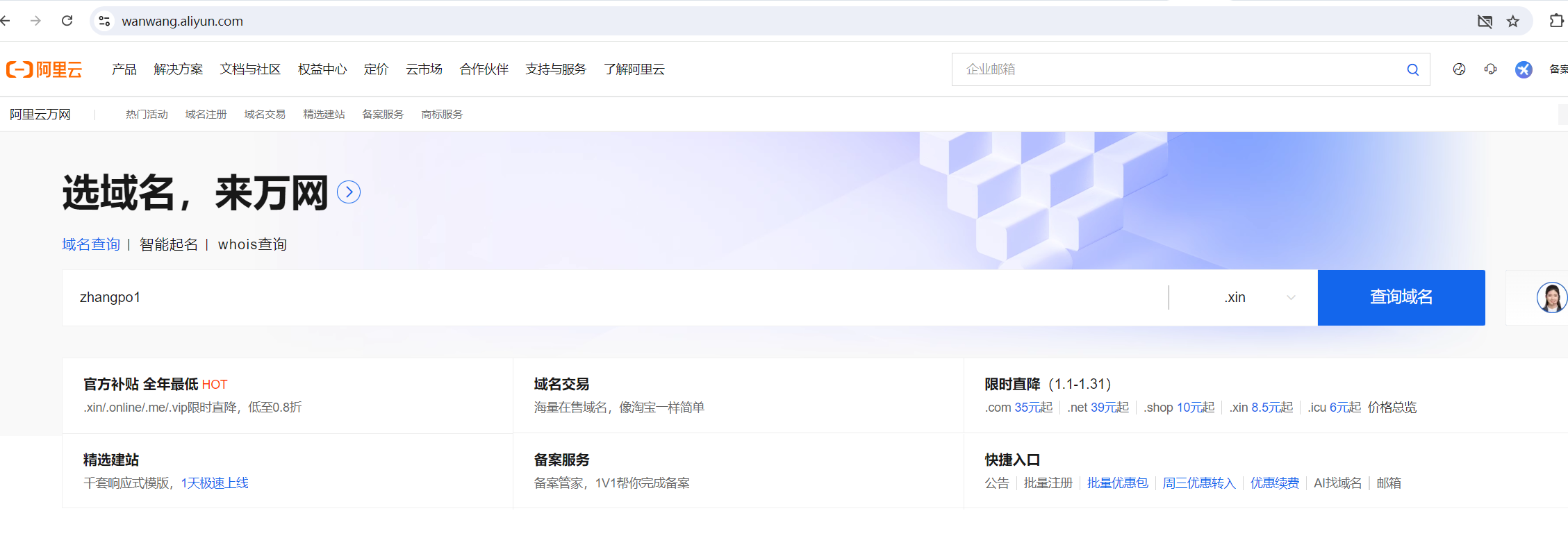
Task: Click the 批量优惠包 quick link
Action: click(1118, 483)
